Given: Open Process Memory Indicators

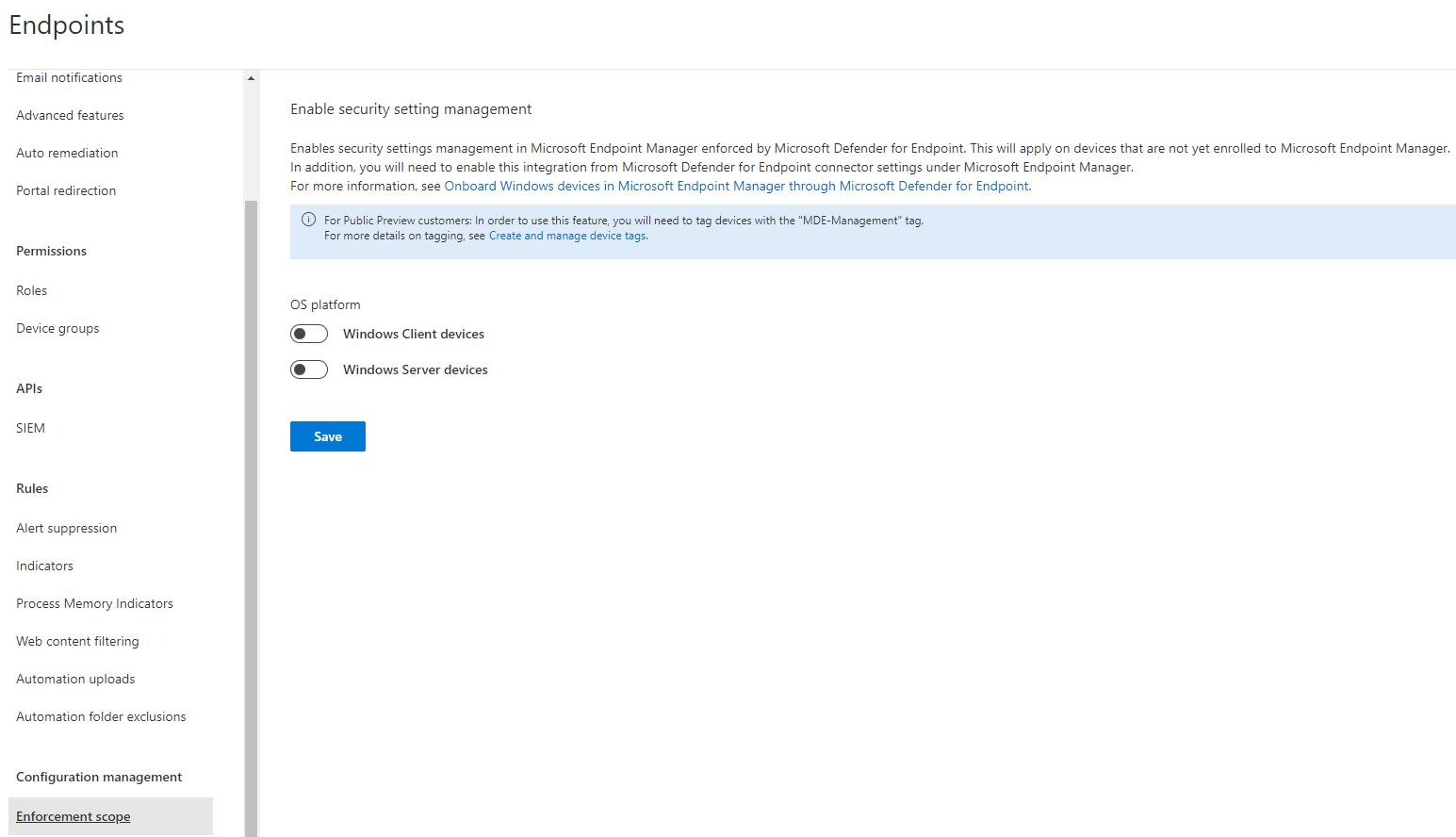Looking at the screenshot, I should click(x=94, y=602).
